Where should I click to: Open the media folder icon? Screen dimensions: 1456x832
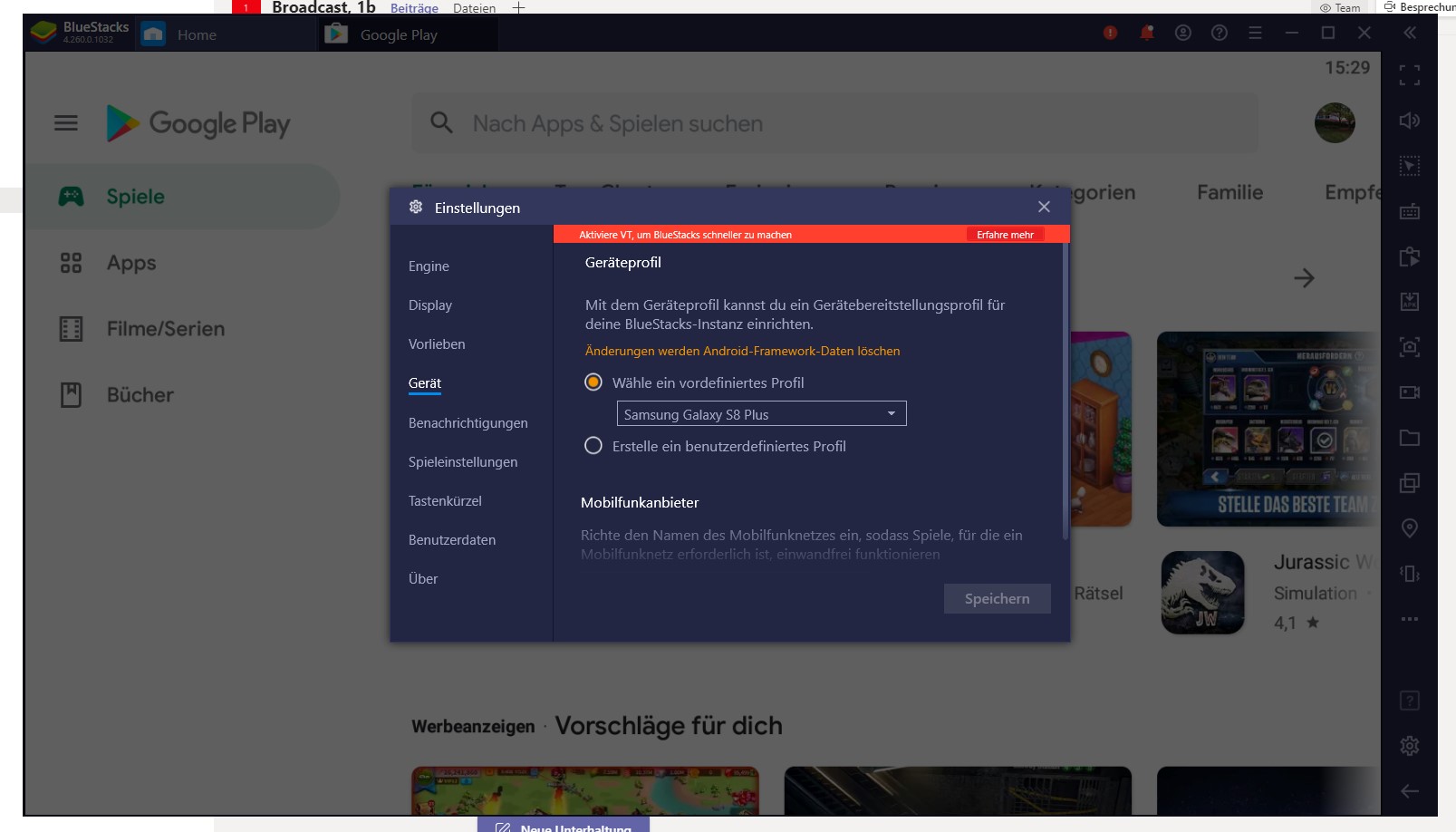(x=1409, y=438)
